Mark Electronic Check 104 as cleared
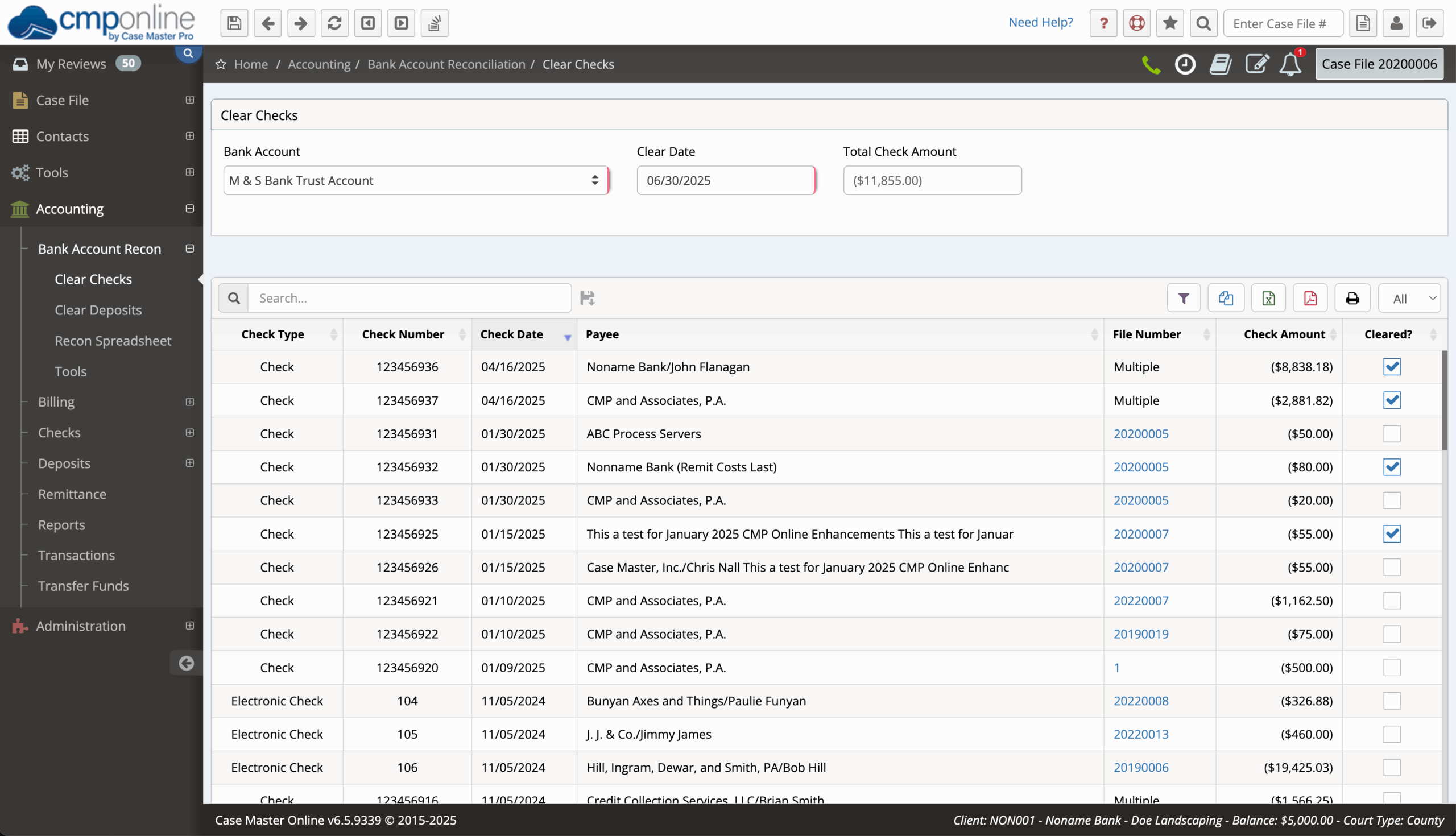The height and width of the screenshot is (836, 1456). point(1392,701)
